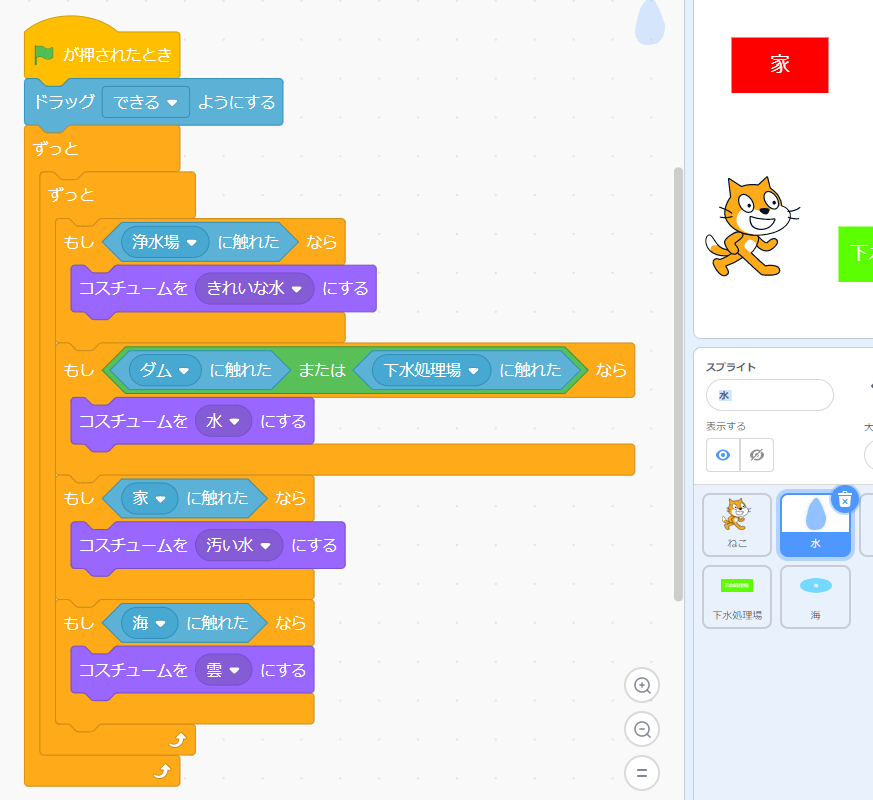Expand the 汚い水 costume dropdown

click(239, 546)
